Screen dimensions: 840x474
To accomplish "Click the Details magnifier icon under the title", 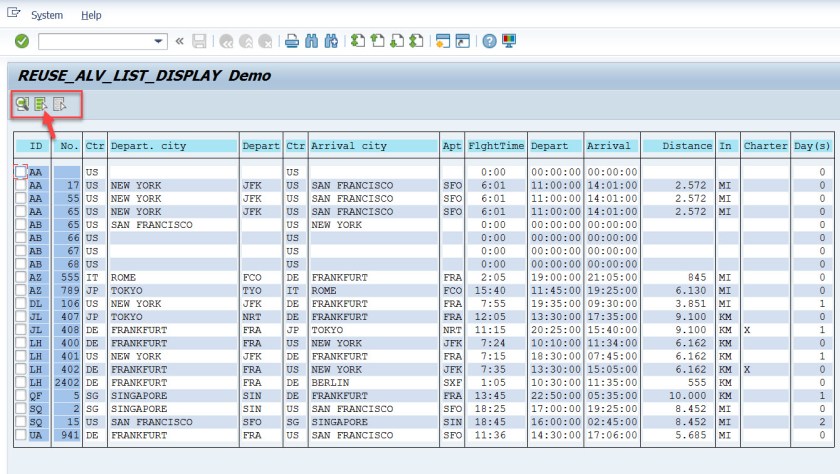I will point(22,103).
